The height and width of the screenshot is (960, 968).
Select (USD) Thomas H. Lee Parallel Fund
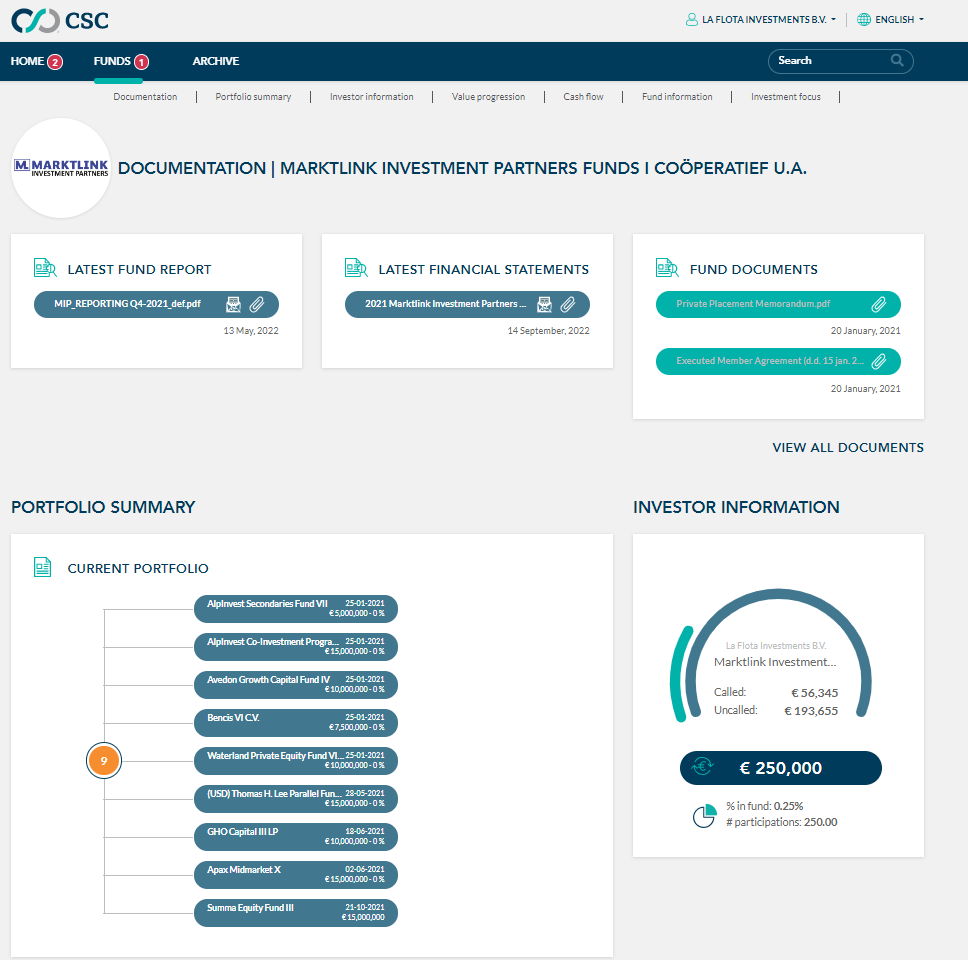pyautogui.click(x=296, y=799)
